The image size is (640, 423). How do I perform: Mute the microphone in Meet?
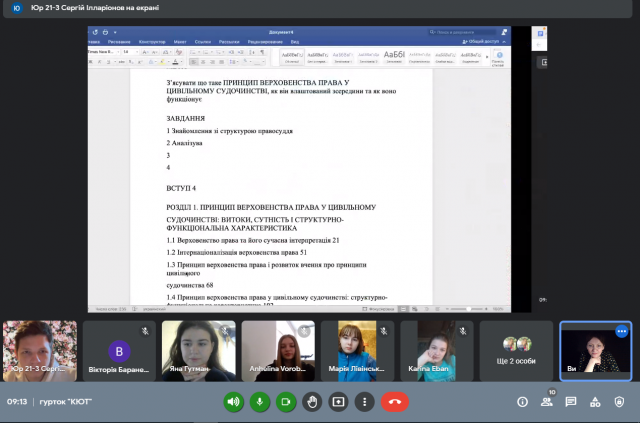coord(260,402)
